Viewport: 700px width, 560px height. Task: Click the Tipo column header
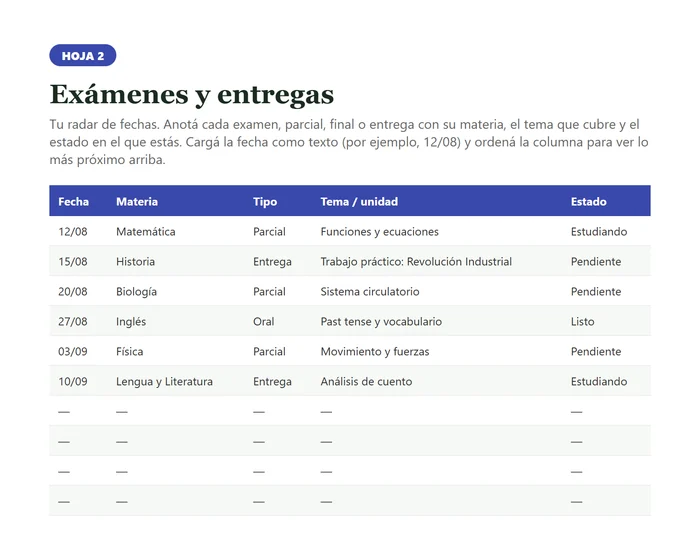pyautogui.click(x=265, y=201)
